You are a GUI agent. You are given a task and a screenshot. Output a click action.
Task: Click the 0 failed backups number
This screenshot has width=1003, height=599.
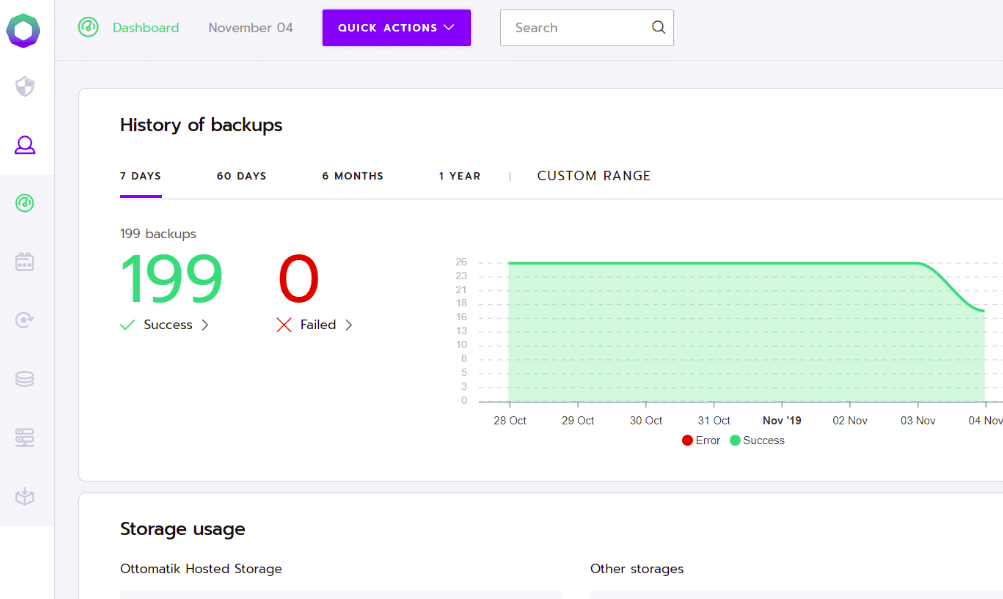[298, 279]
